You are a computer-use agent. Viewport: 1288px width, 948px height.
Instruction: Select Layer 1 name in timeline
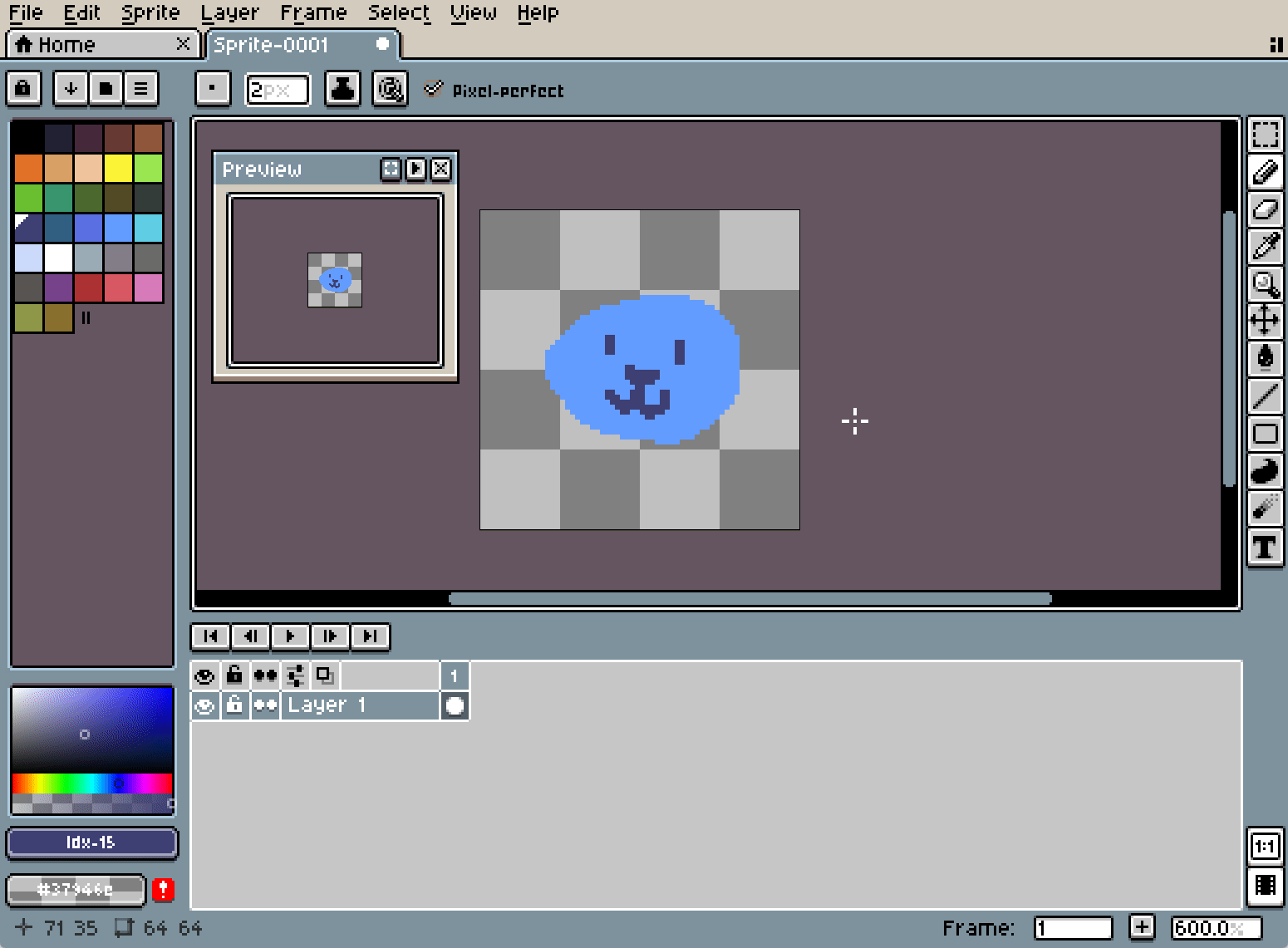tap(360, 706)
